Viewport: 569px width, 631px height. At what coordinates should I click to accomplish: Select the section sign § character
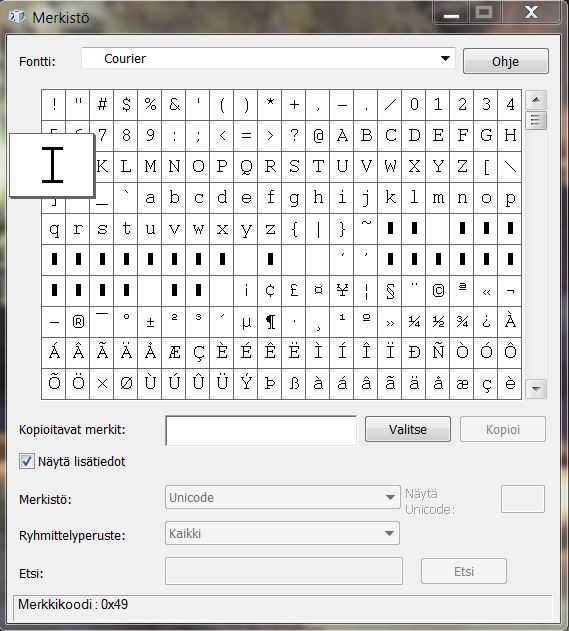click(x=390, y=291)
